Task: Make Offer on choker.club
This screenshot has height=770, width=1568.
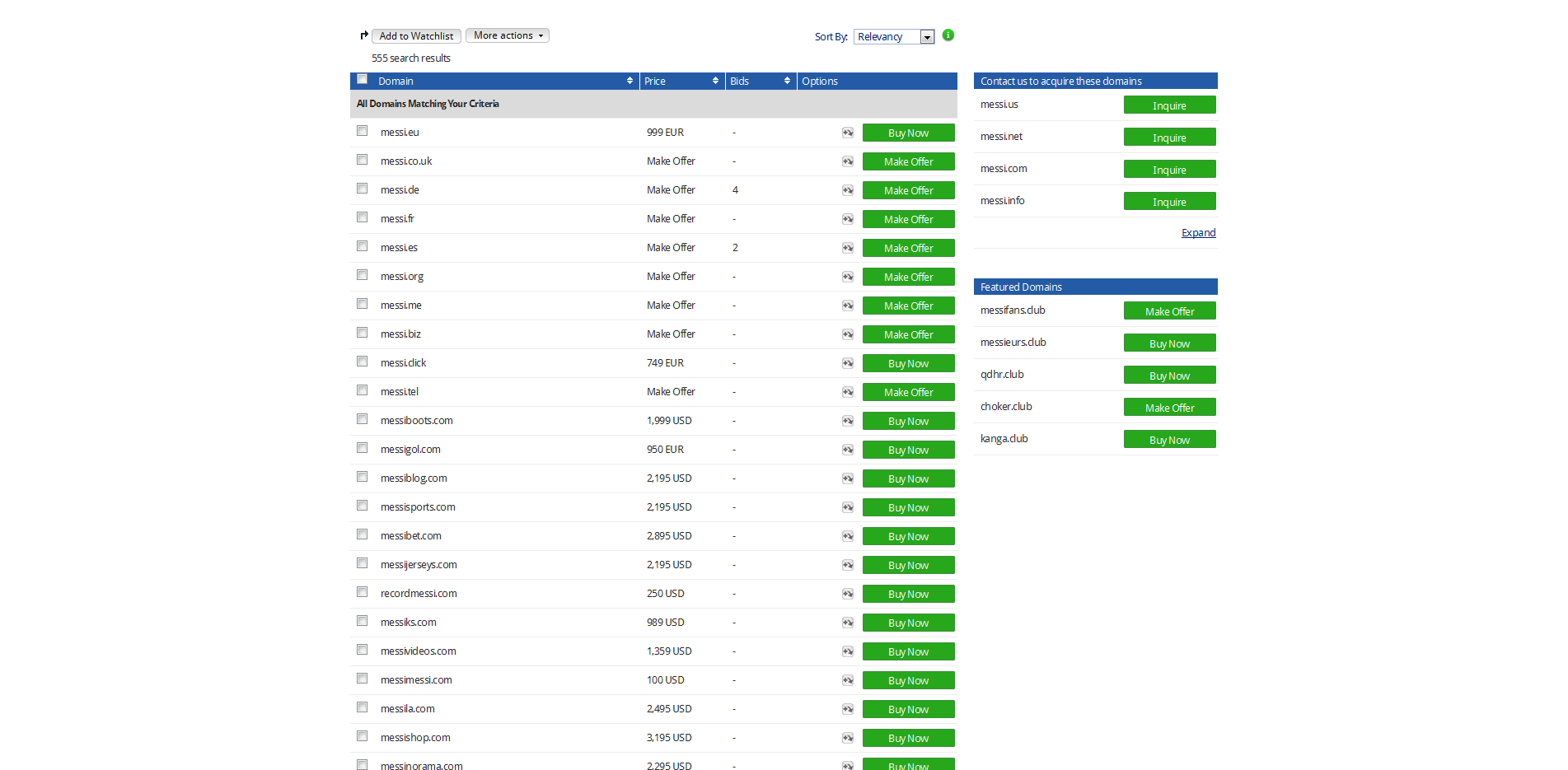Action: [1169, 407]
